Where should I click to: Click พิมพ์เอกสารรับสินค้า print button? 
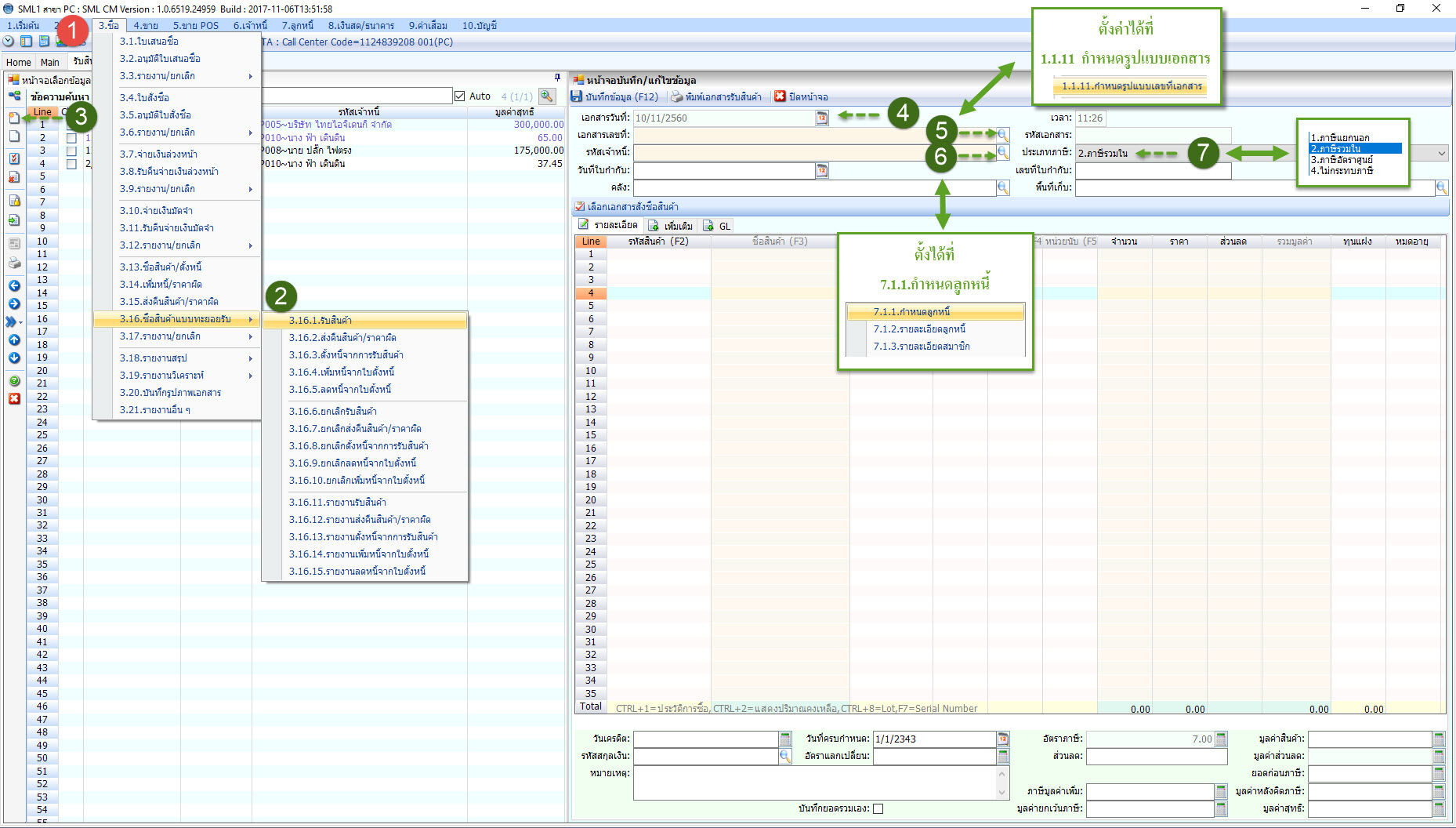tap(716, 96)
